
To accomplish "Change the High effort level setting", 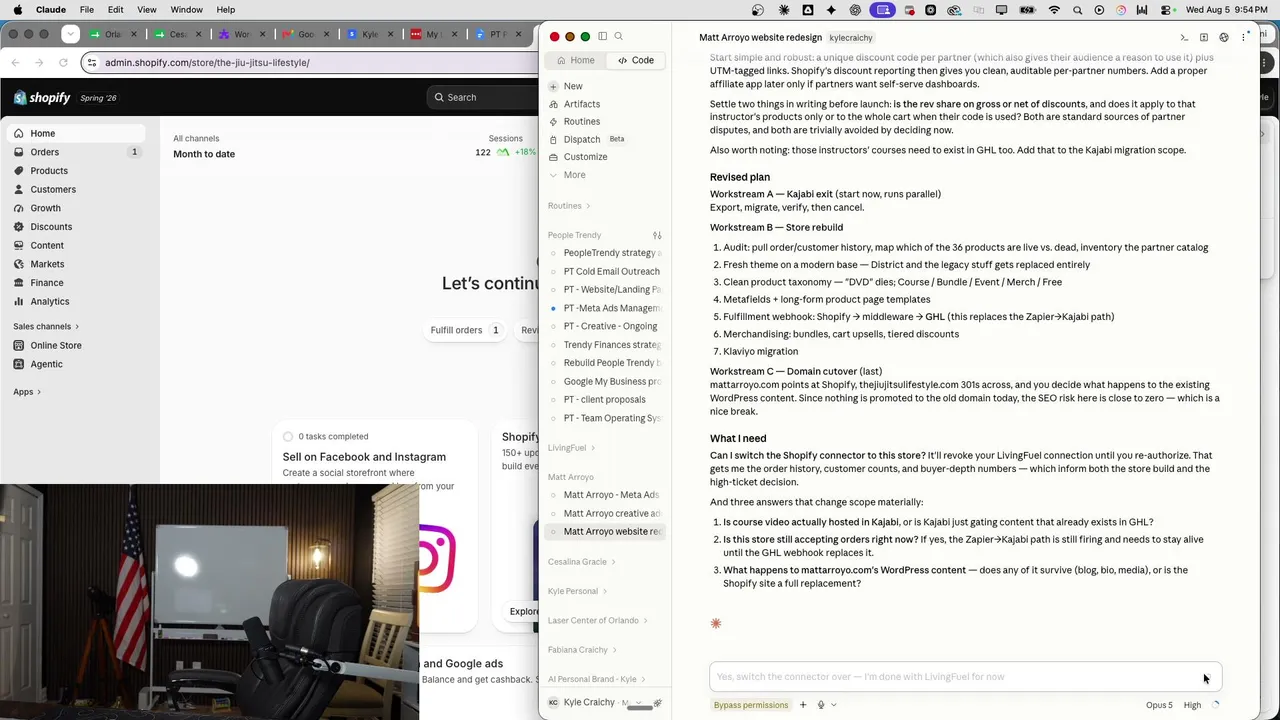I will (x=1192, y=705).
